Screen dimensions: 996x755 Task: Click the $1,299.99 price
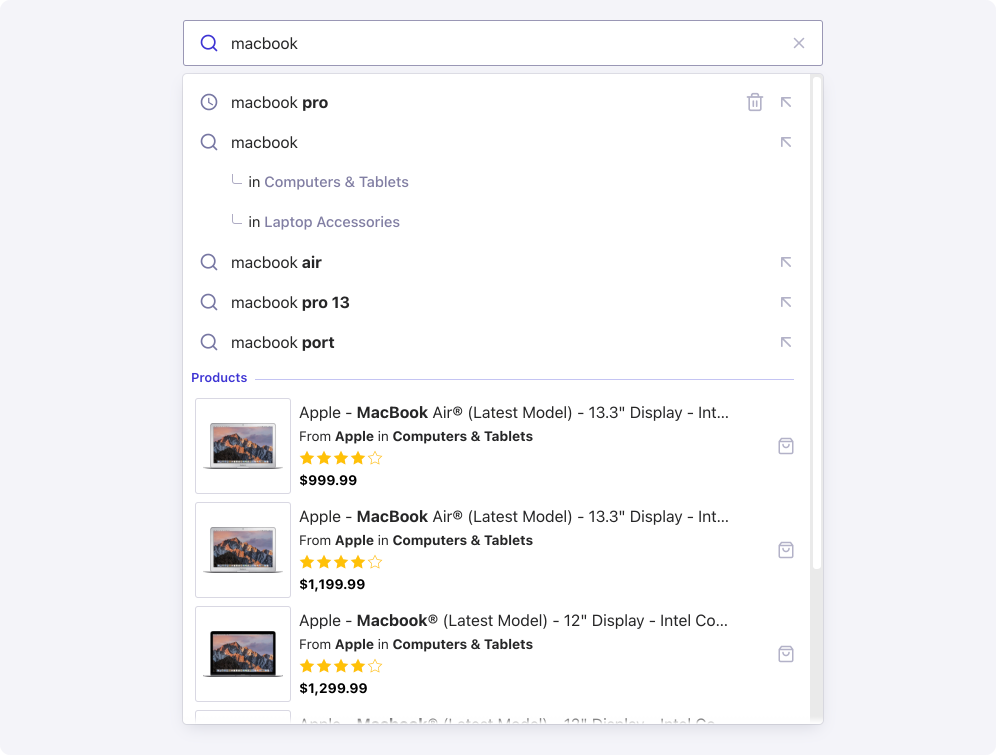point(333,688)
